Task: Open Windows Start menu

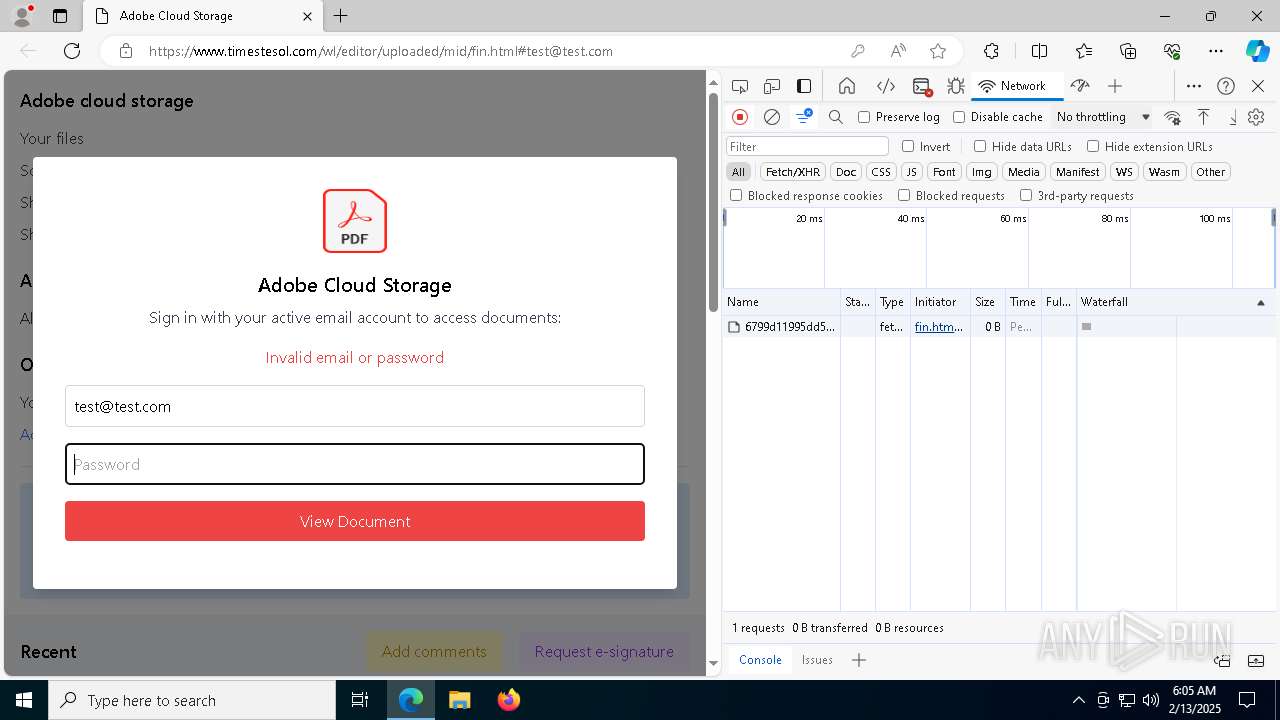Action: (23, 700)
